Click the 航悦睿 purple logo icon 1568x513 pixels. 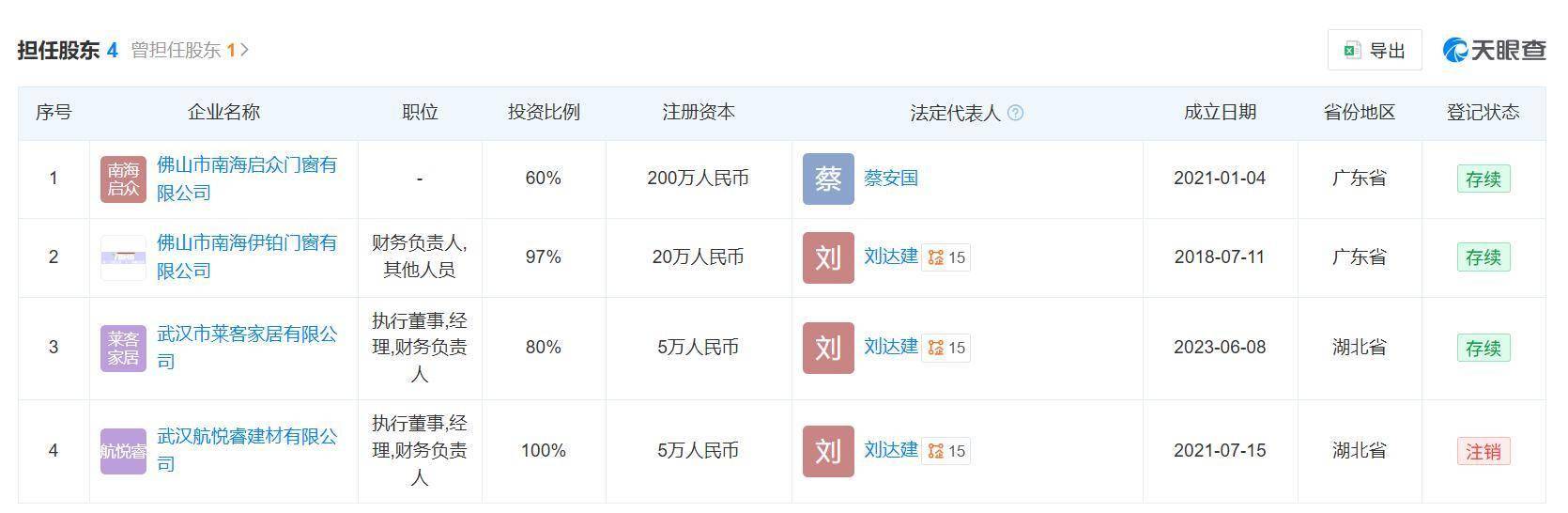click(x=123, y=451)
